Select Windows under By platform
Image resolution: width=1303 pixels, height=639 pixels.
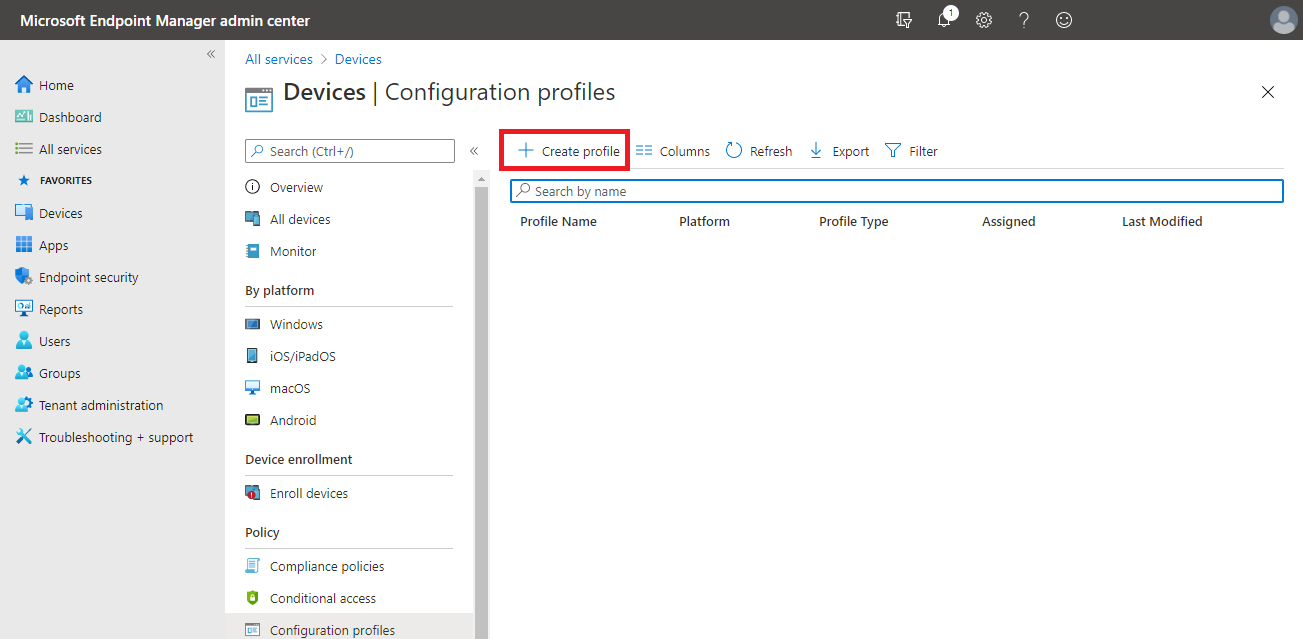296,324
